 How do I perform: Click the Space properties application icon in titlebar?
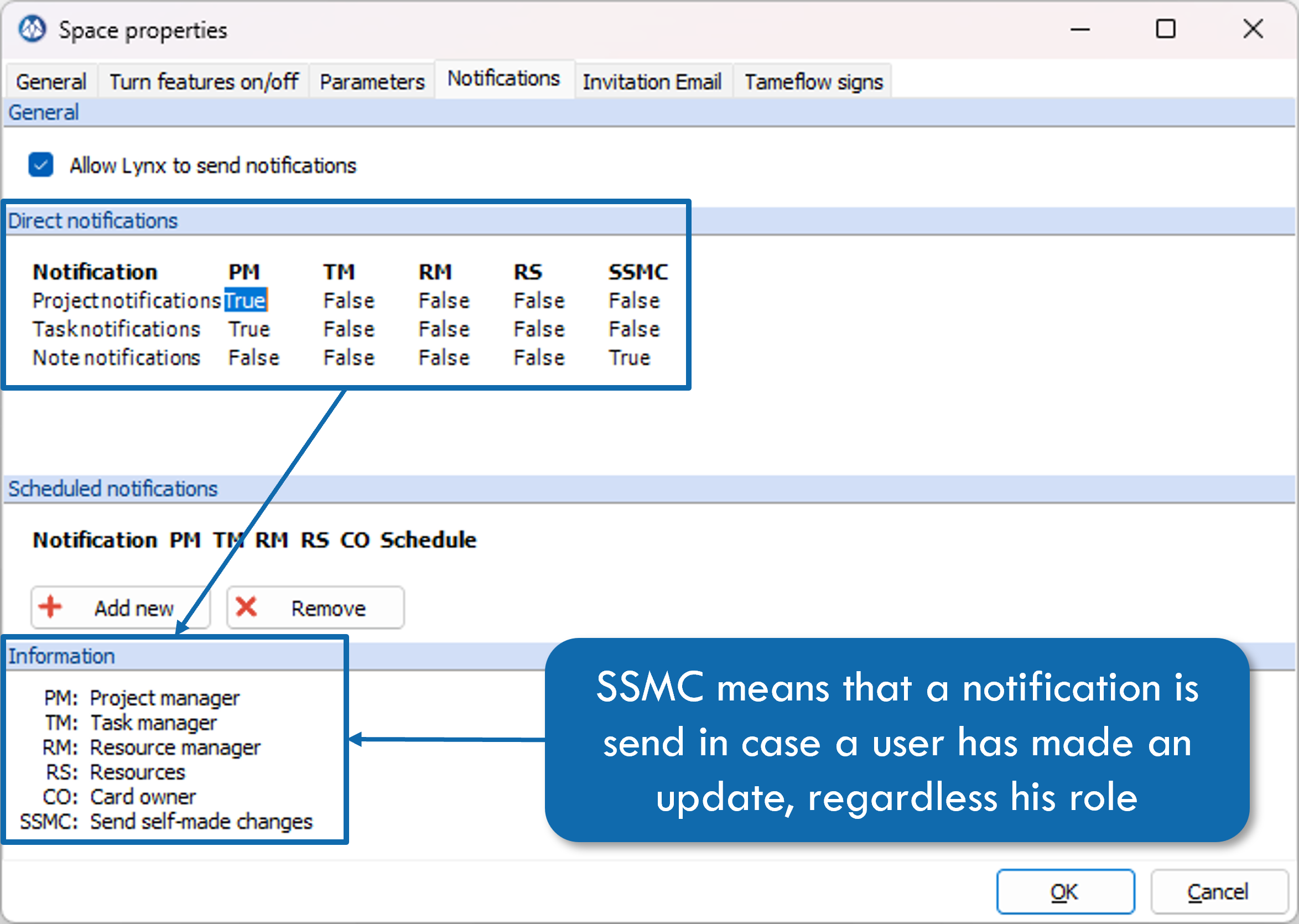click(x=32, y=29)
